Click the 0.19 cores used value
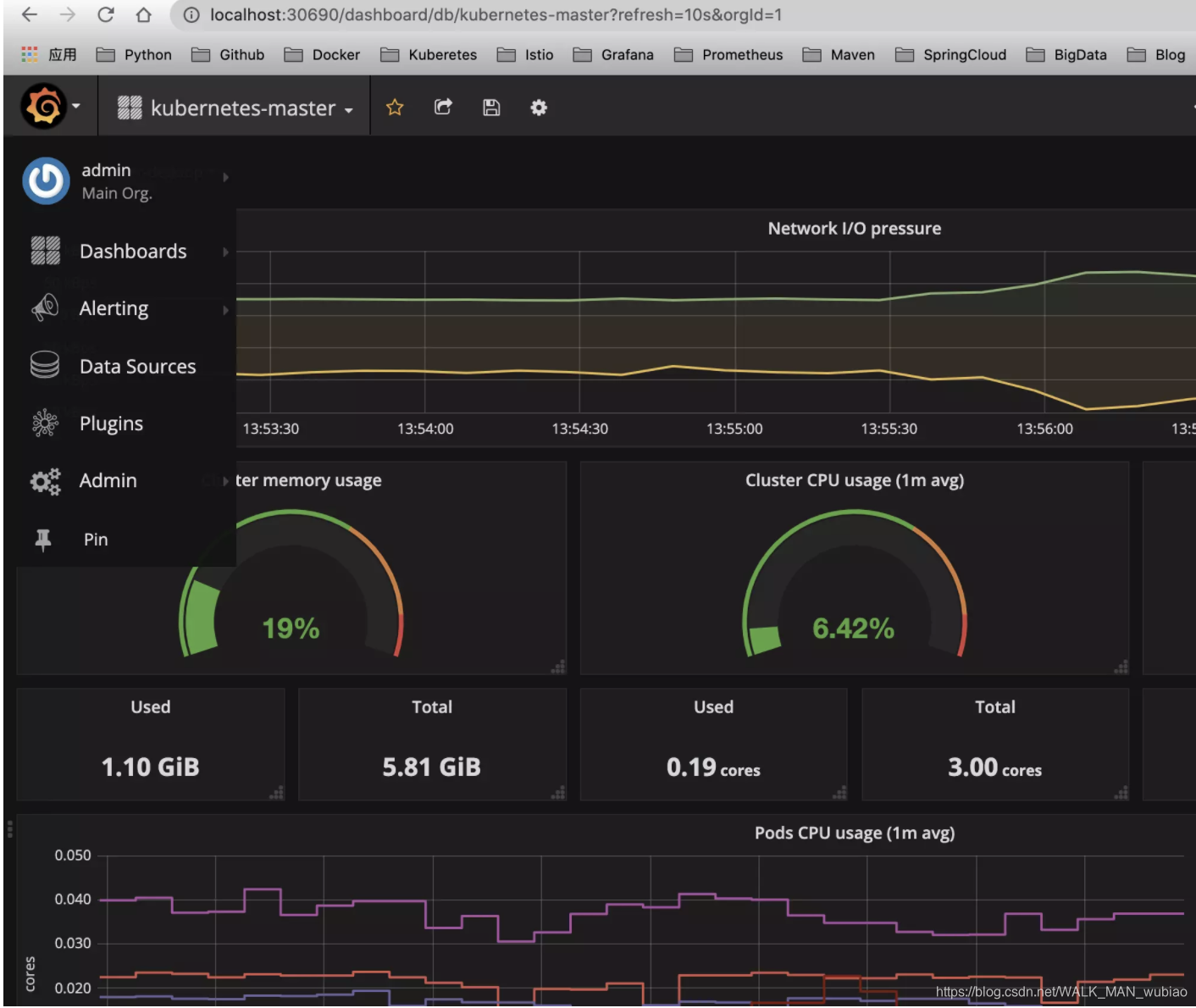The width and height of the screenshot is (1196, 1008). 713,767
